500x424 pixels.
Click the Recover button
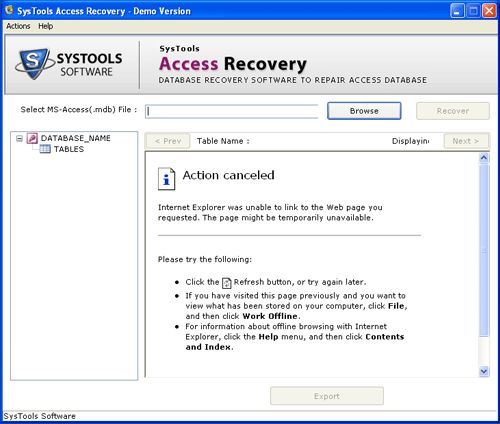tap(453, 111)
